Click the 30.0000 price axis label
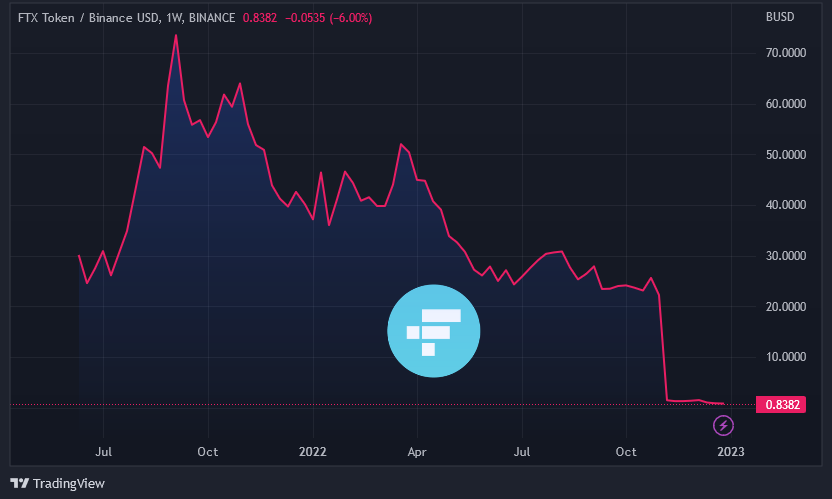 click(x=785, y=256)
